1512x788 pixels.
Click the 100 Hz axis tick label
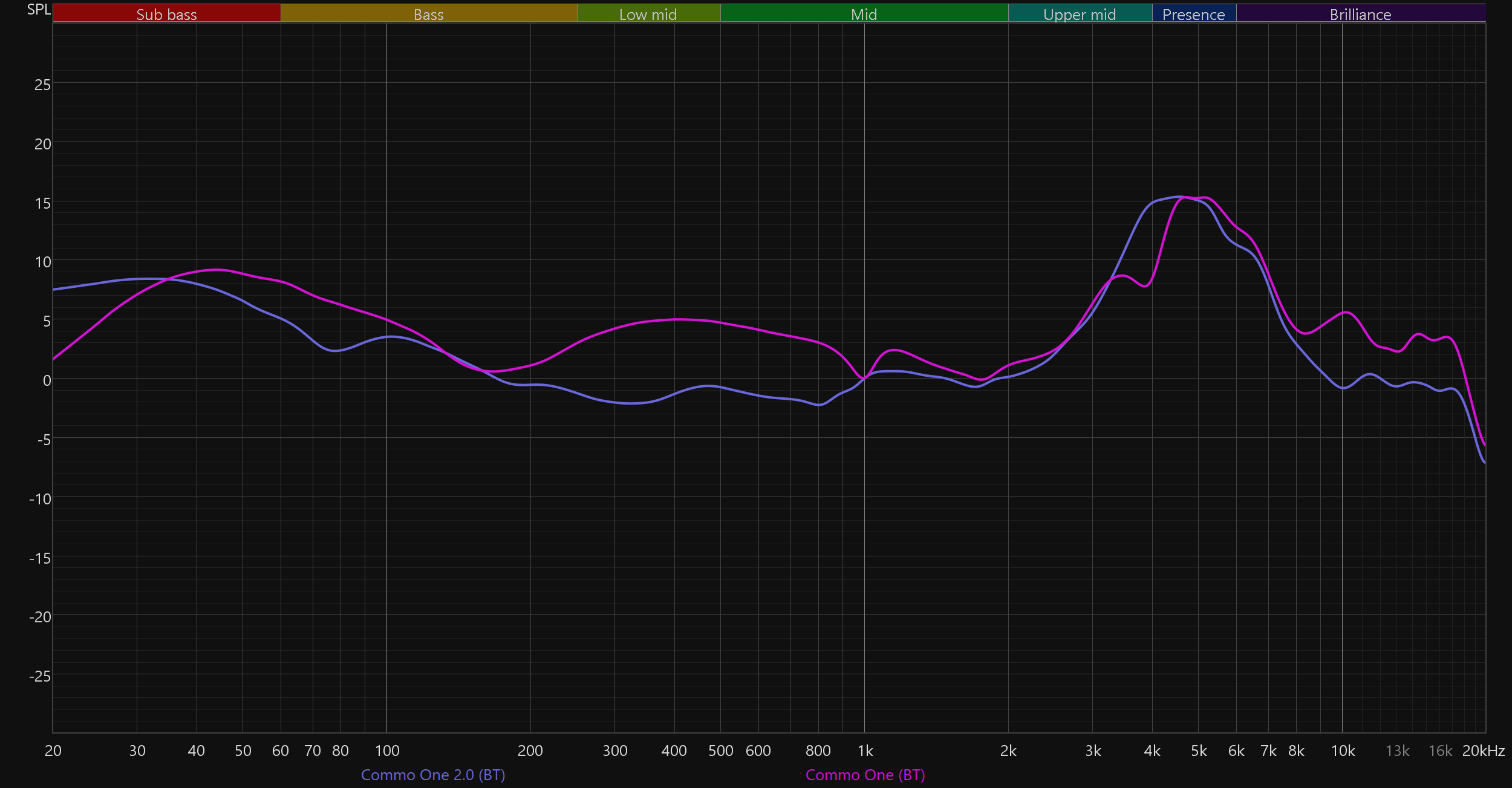coord(387,751)
